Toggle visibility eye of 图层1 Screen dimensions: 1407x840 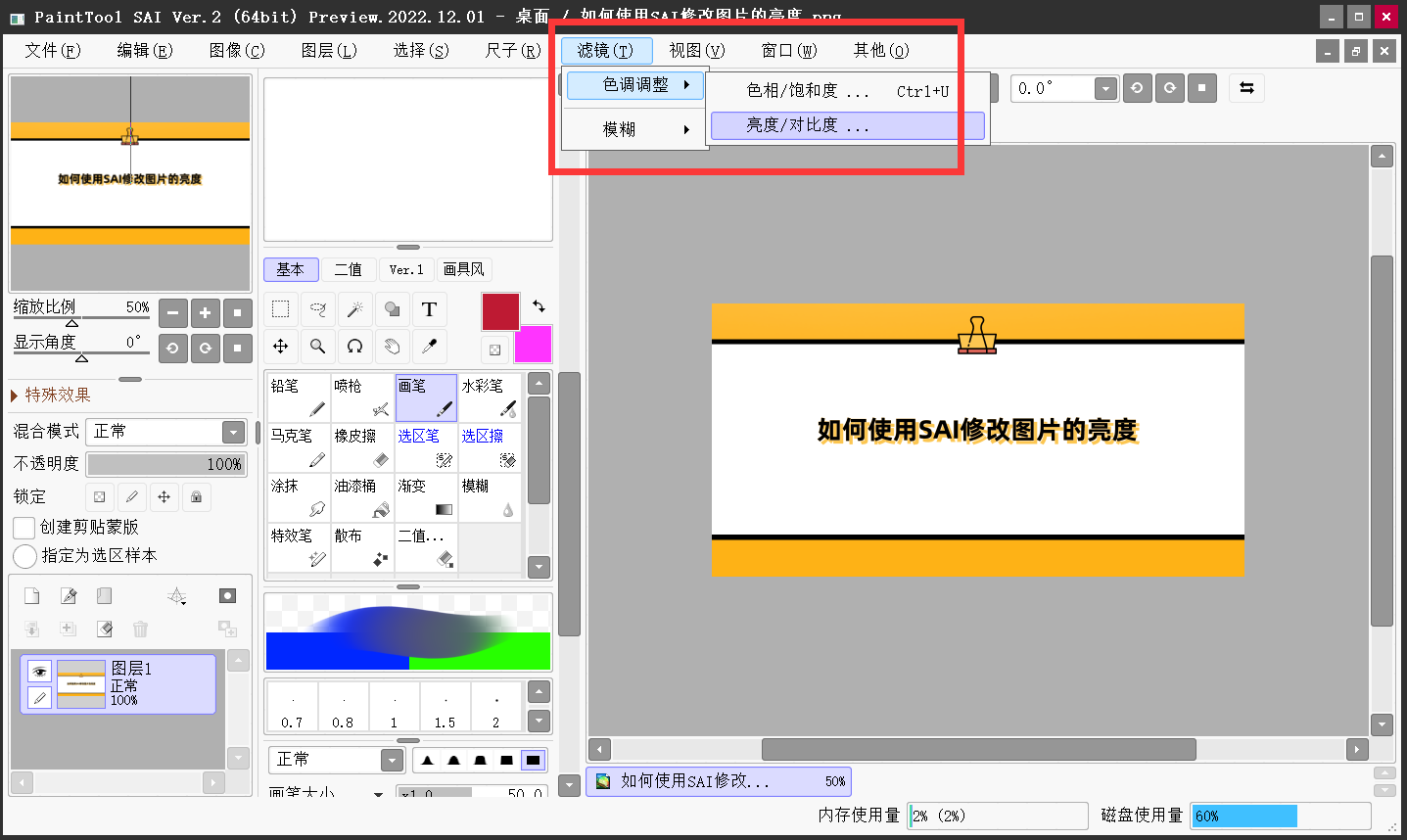39,672
